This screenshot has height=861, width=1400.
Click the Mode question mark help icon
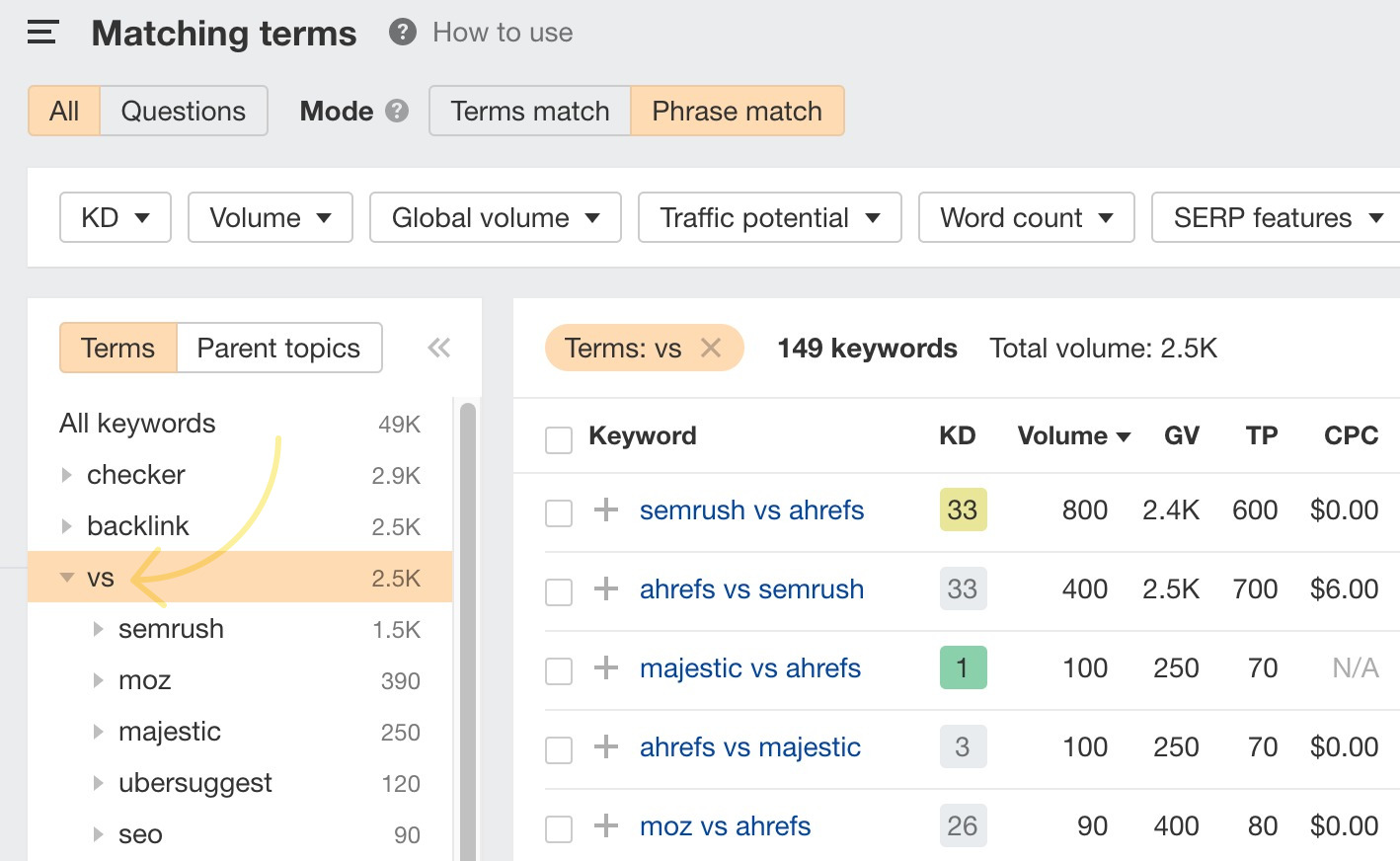[x=396, y=112]
